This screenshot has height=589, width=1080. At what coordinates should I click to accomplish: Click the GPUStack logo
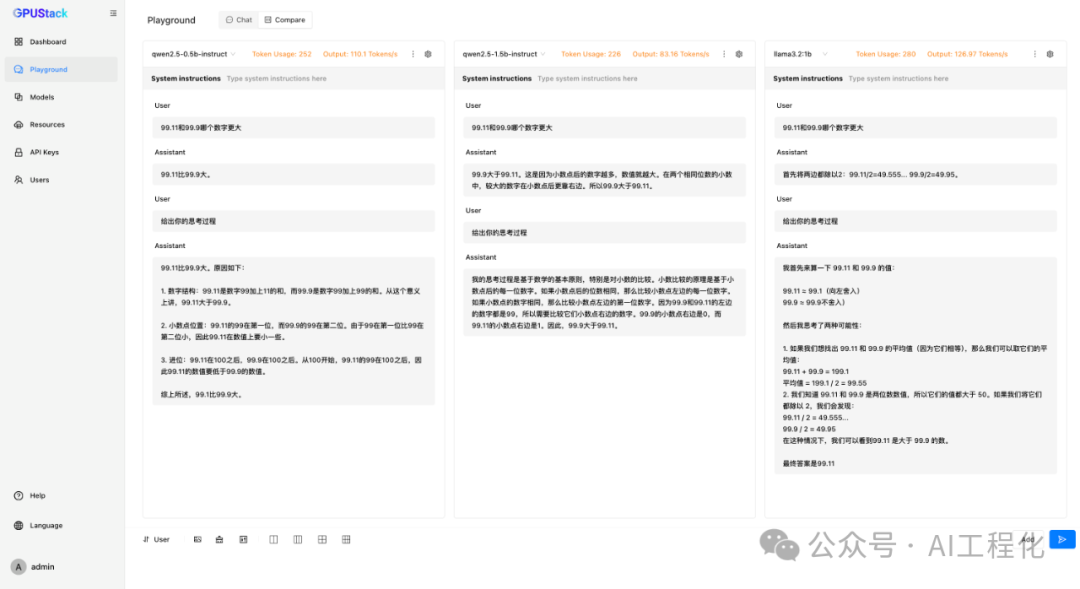[x=40, y=13]
